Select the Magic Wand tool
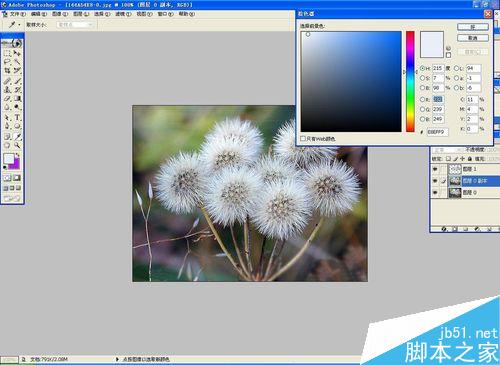Viewport: 500px width, 365px height. tap(17, 61)
